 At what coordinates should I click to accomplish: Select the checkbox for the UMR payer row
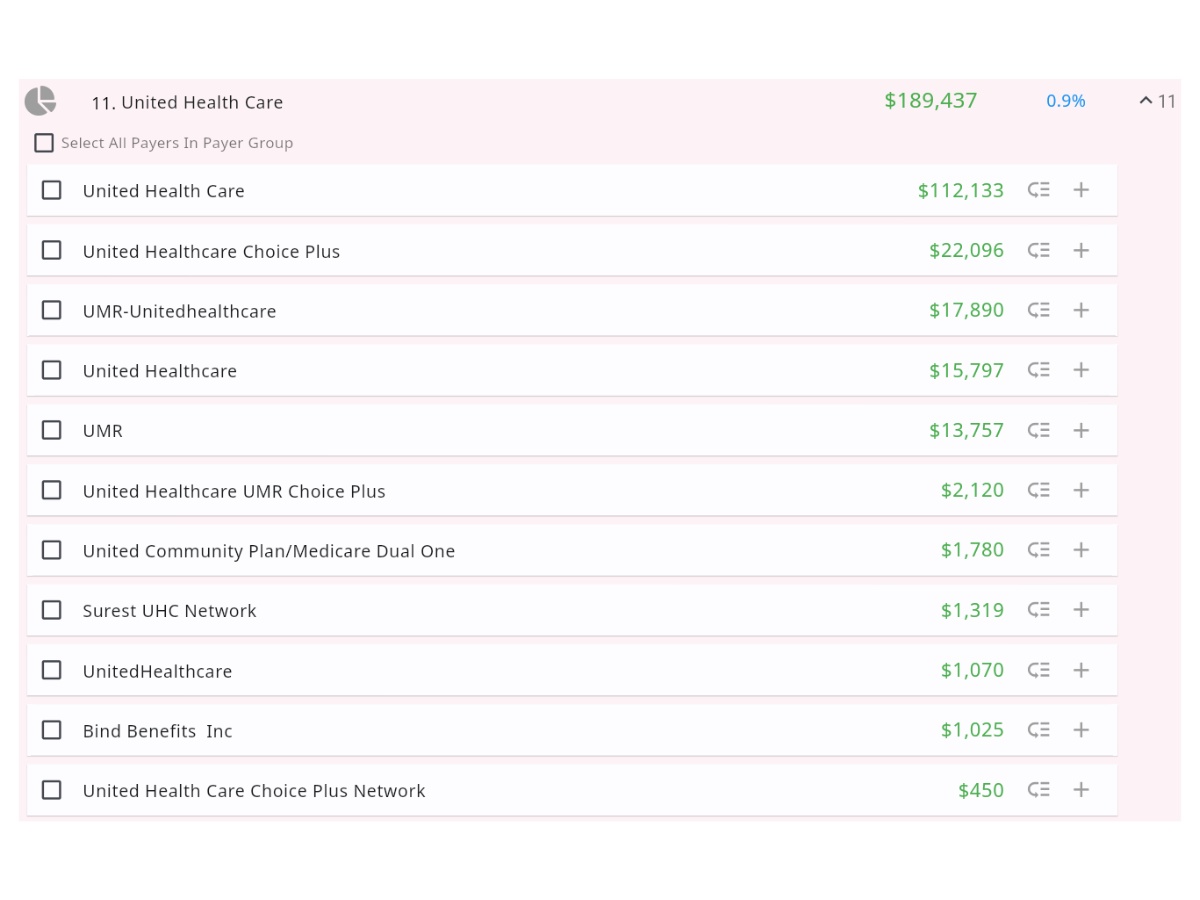coord(51,430)
